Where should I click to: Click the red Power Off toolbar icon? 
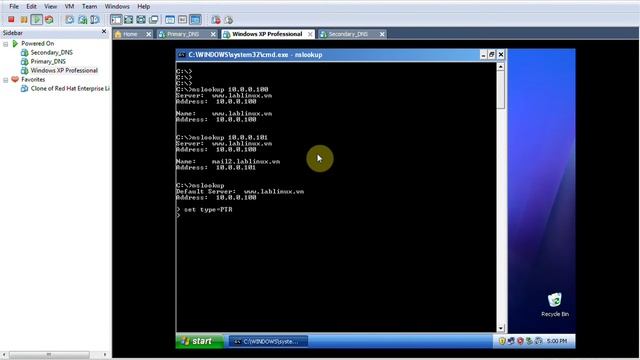pyautogui.click(x=11, y=19)
